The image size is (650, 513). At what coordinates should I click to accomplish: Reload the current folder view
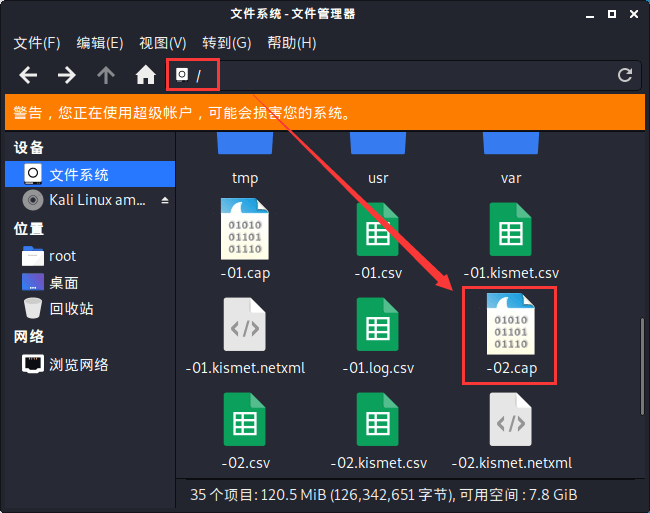point(625,75)
